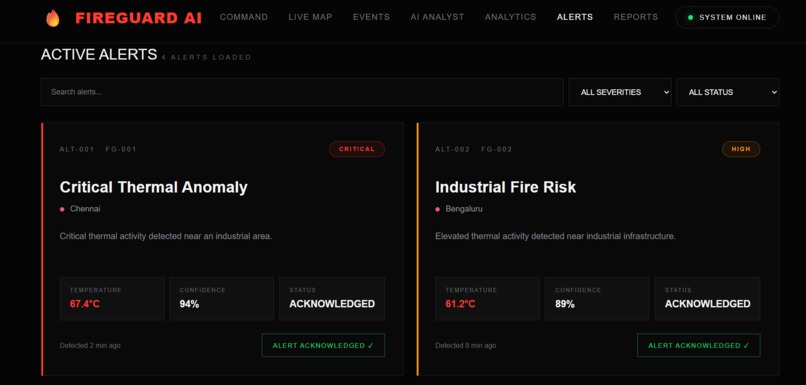Viewport: 806px width, 385px height.
Task: Click the System Online status pill
Action: [727, 17]
